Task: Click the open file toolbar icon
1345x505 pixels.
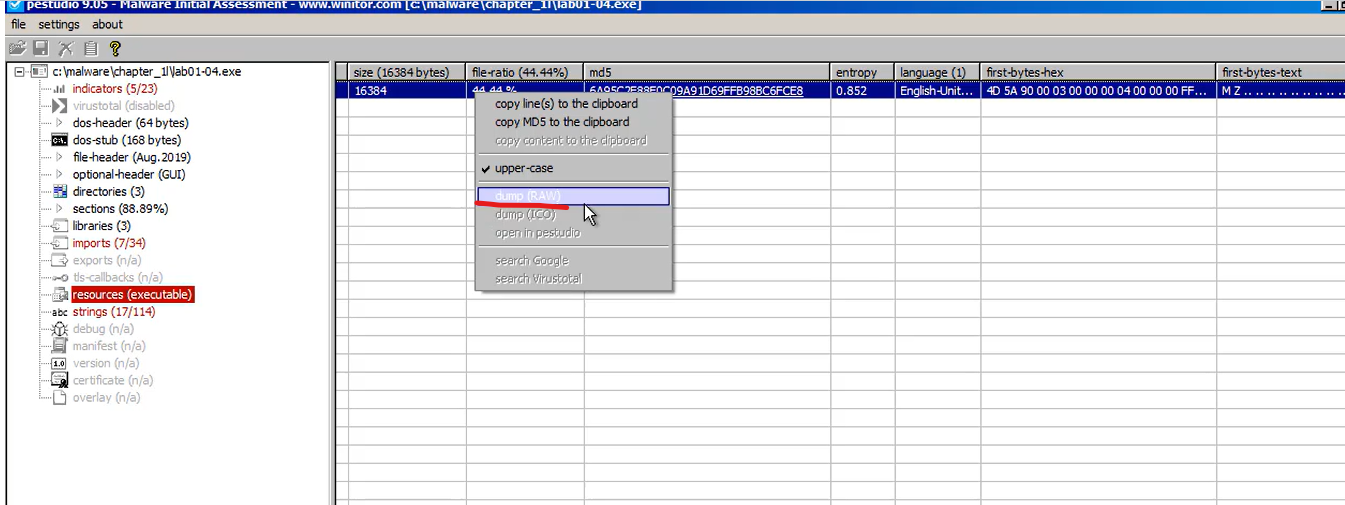Action: click(16, 48)
